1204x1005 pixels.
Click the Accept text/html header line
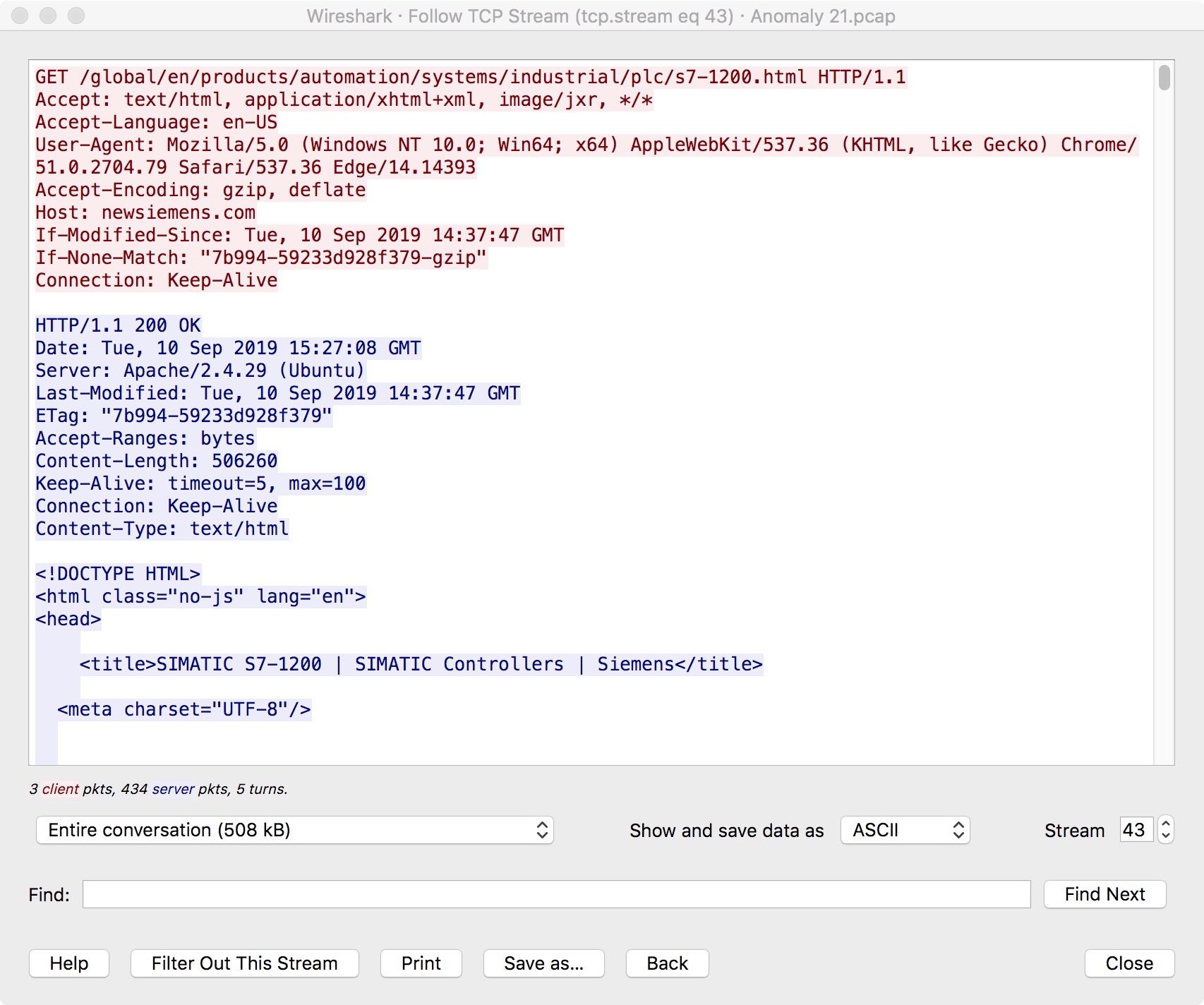[x=344, y=100]
